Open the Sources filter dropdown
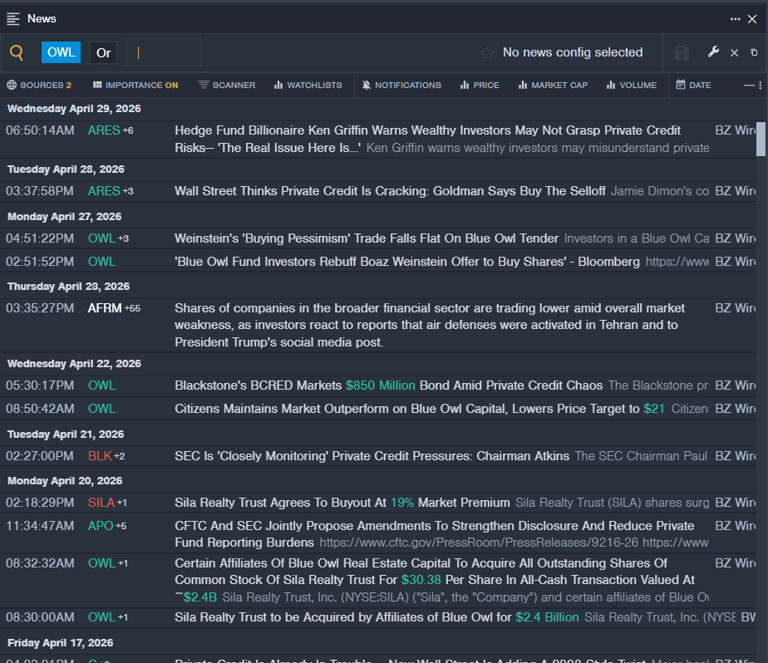Viewport: 768px width, 663px height. pyautogui.click(x=39, y=85)
